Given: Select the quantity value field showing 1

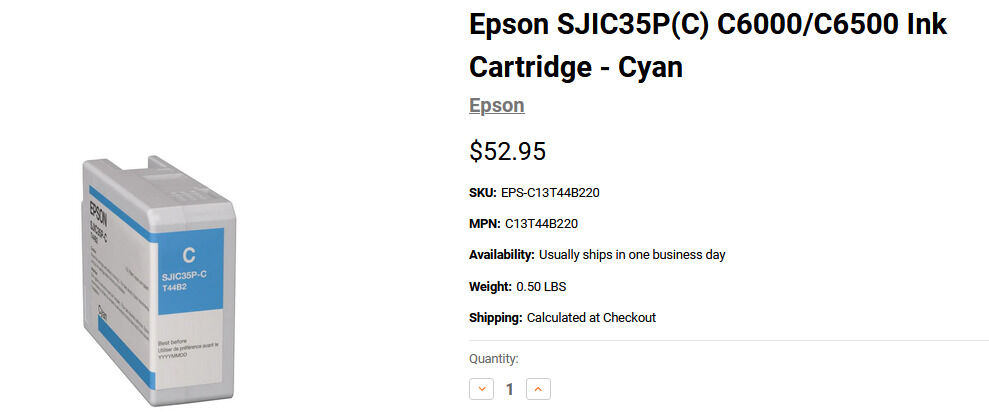Looking at the screenshot, I should pyautogui.click(x=510, y=390).
